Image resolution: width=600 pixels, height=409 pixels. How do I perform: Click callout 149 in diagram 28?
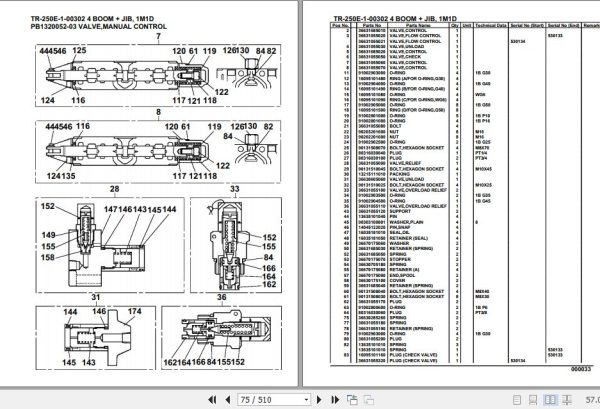point(49,235)
